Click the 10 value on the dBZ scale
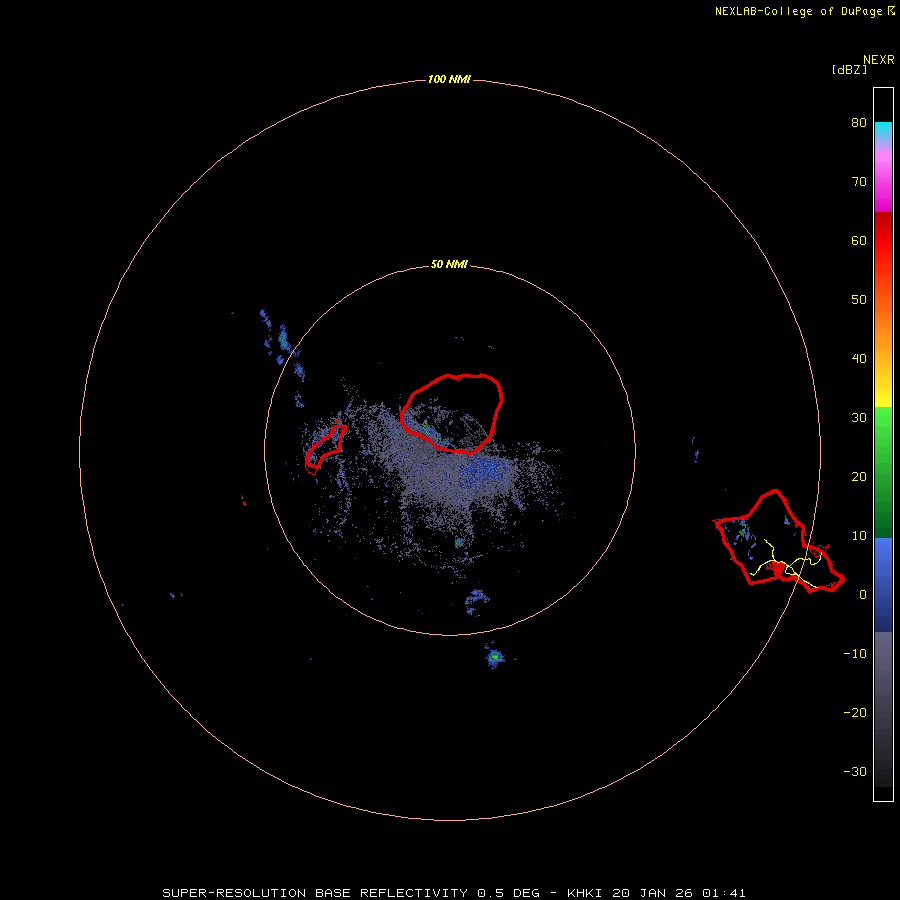 tap(859, 536)
